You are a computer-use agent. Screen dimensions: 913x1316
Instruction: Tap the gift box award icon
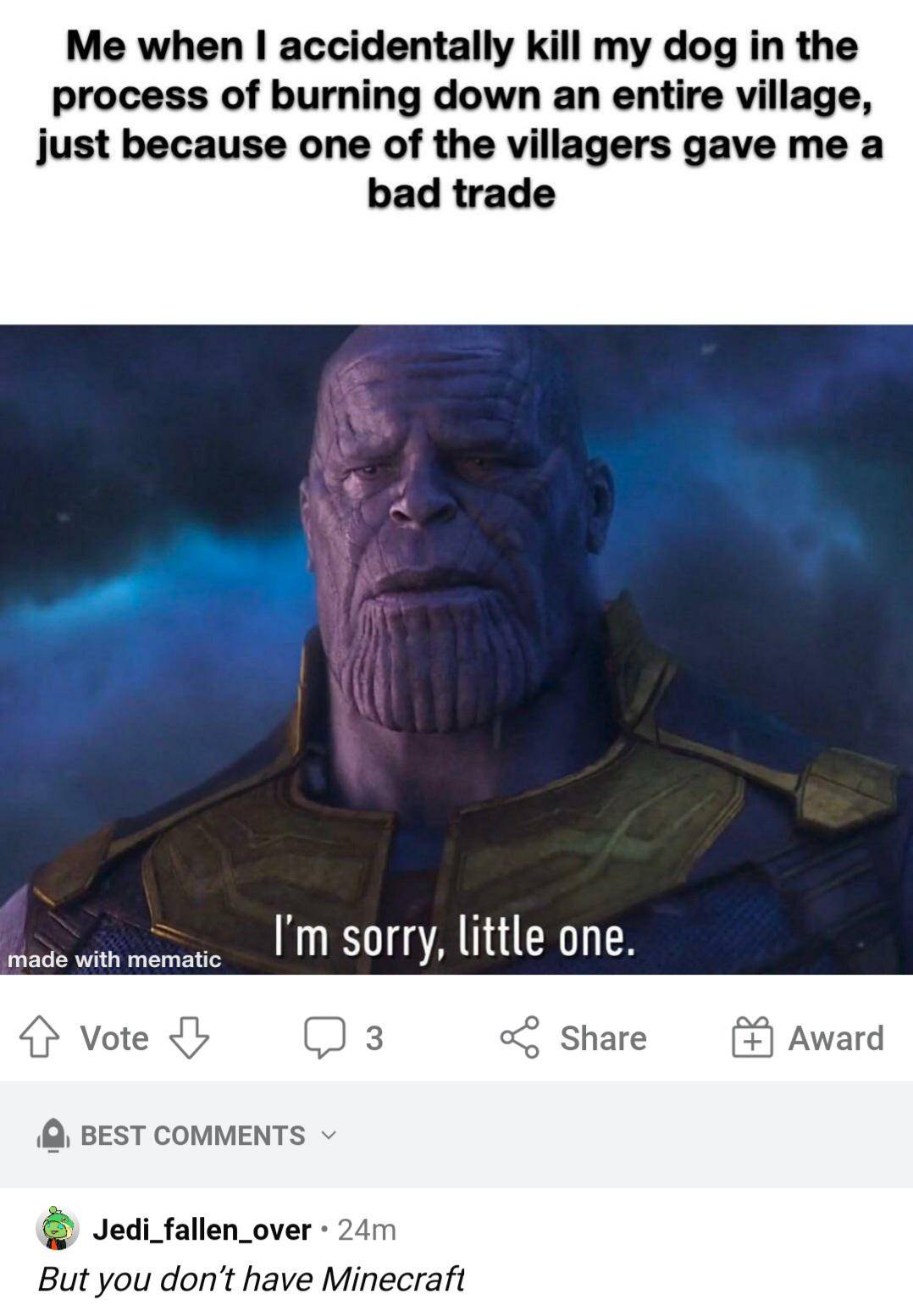(752, 1037)
